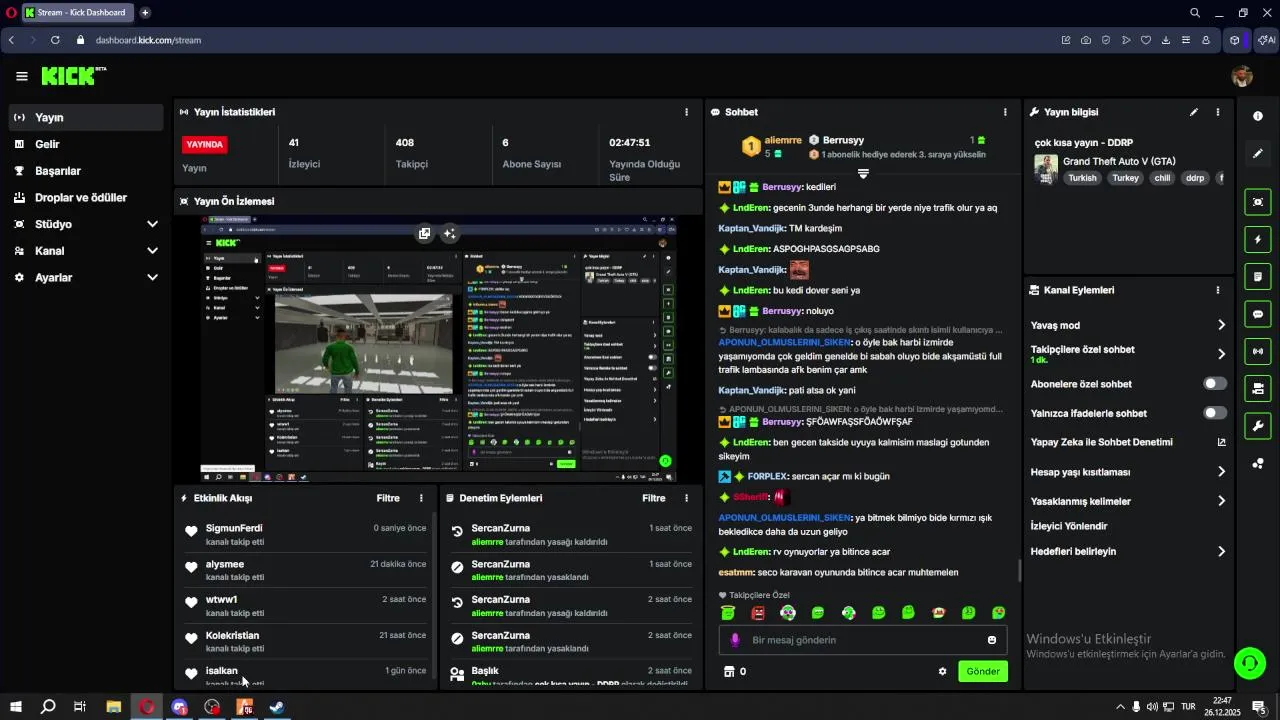This screenshot has height=720, width=1280.
Task: Click the purple microphone icon in chat
Action: [x=735, y=640]
